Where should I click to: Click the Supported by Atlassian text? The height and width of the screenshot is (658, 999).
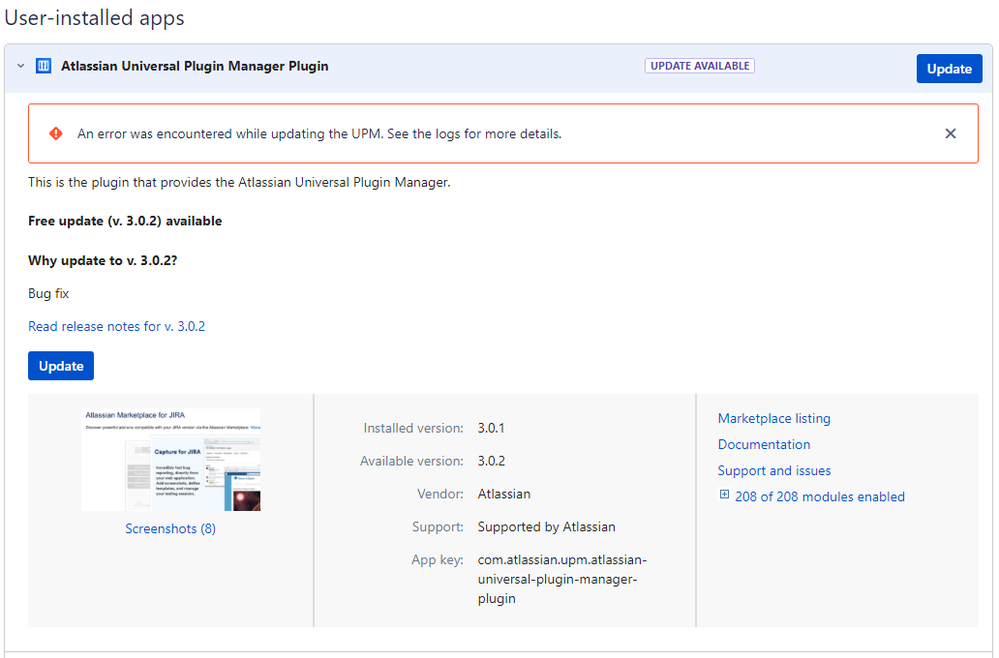click(x=546, y=527)
